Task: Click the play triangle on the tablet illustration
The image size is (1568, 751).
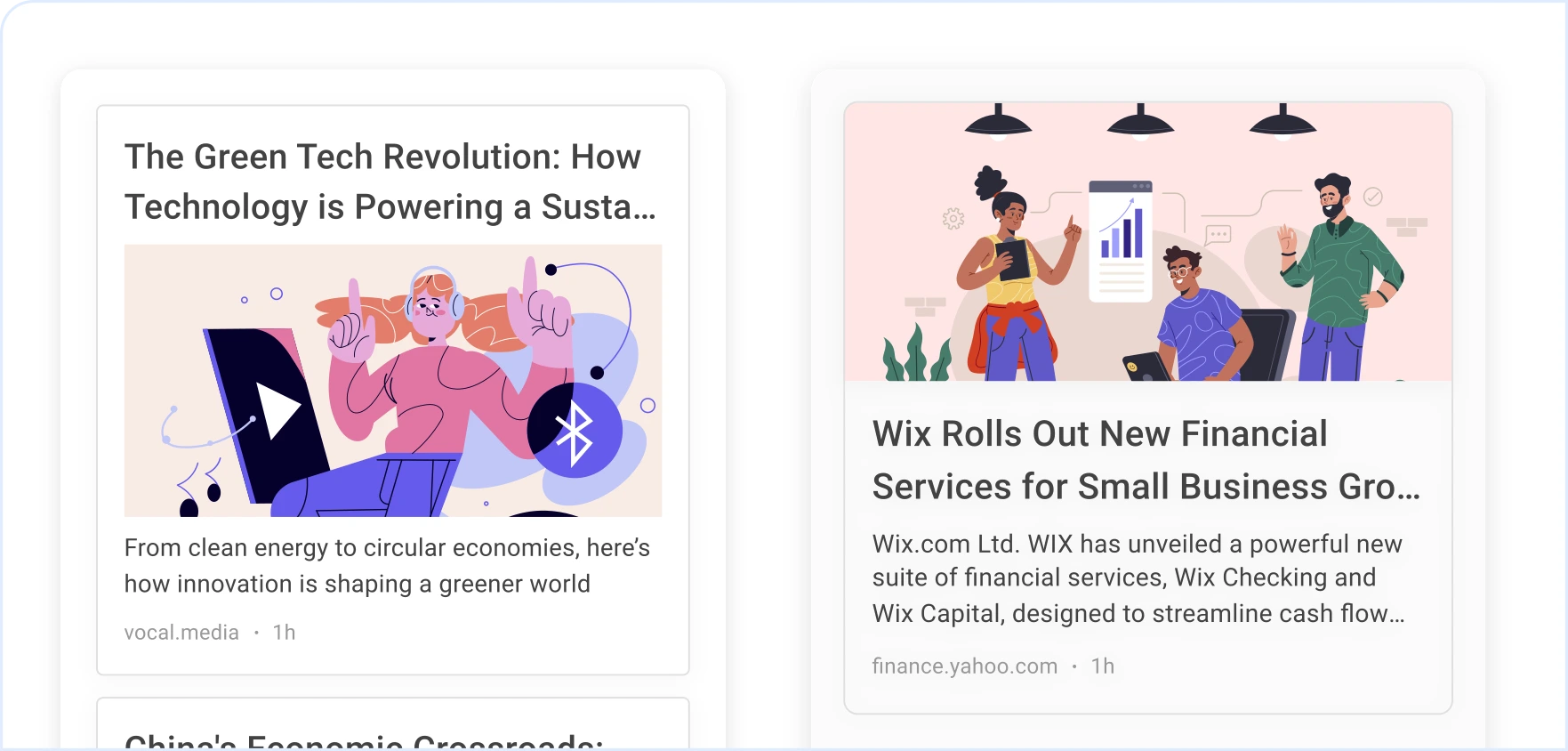Action: [277, 409]
